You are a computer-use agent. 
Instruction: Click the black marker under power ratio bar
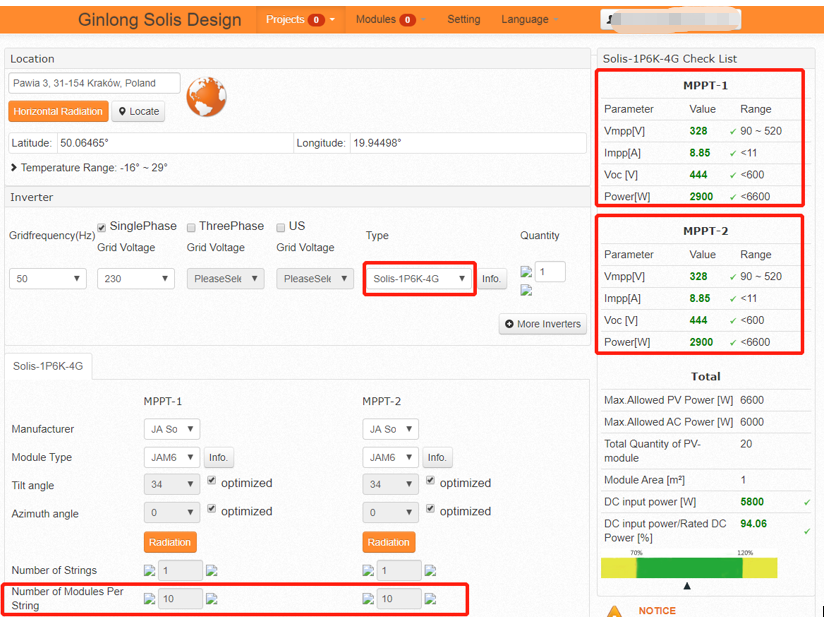[x=687, y=586]
